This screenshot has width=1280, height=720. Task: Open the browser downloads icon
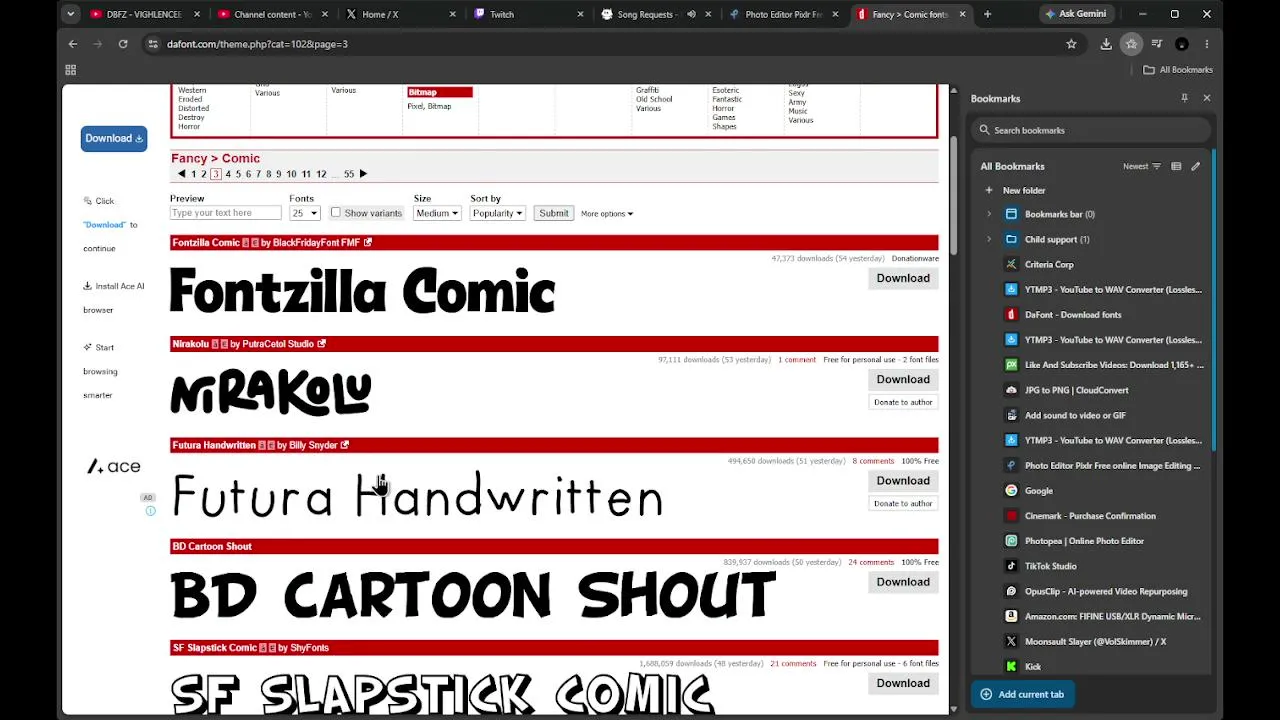tap(1106, 44)
